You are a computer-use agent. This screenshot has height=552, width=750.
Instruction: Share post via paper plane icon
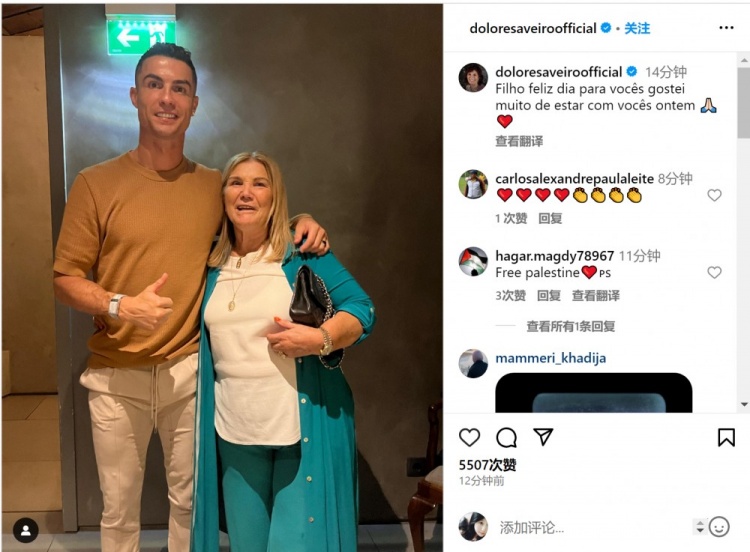[x=543, y=437]
